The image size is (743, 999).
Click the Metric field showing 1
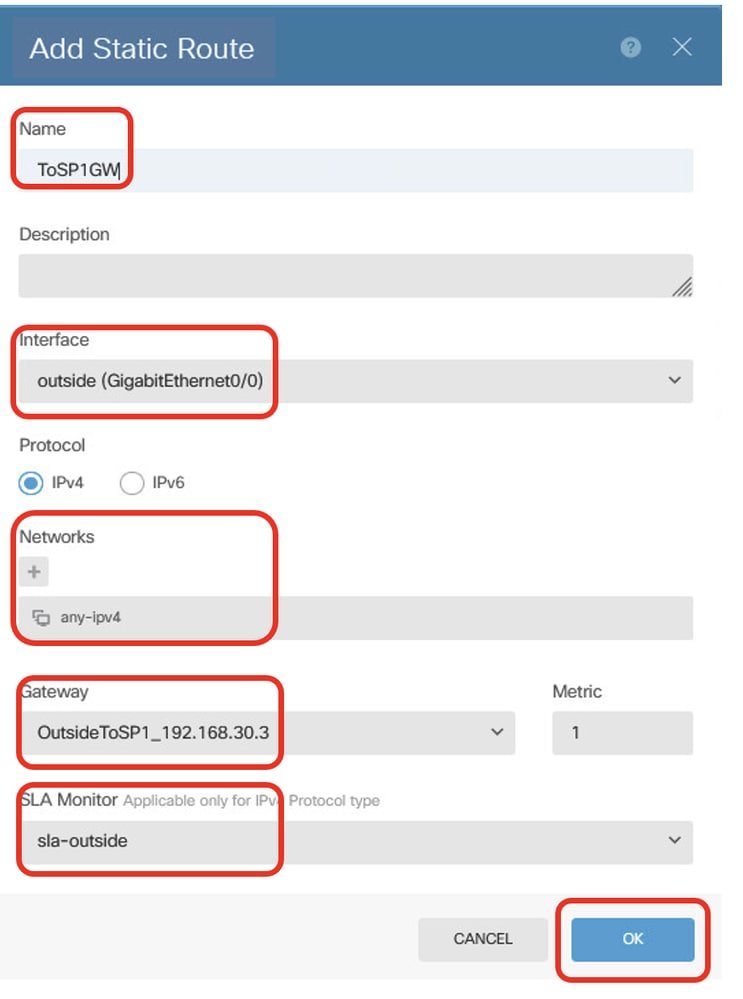[x=623, y=733]
